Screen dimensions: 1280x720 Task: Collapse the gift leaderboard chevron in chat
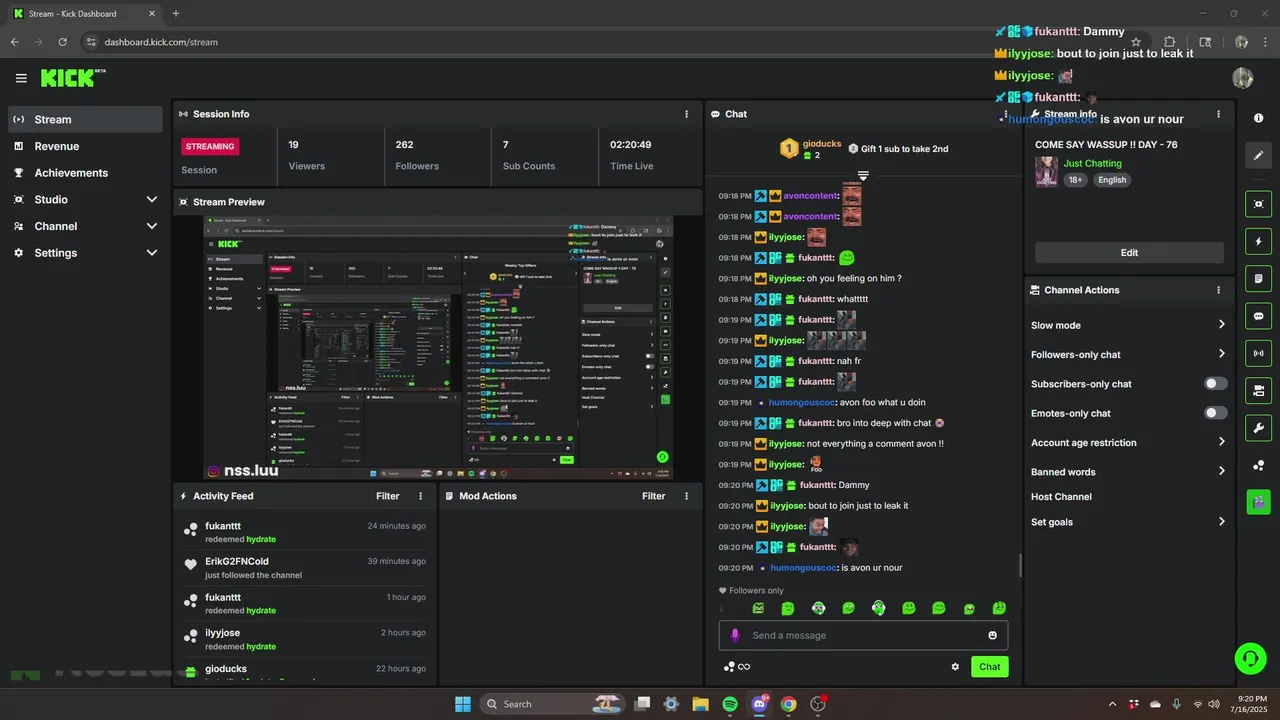tap(863, 175)
